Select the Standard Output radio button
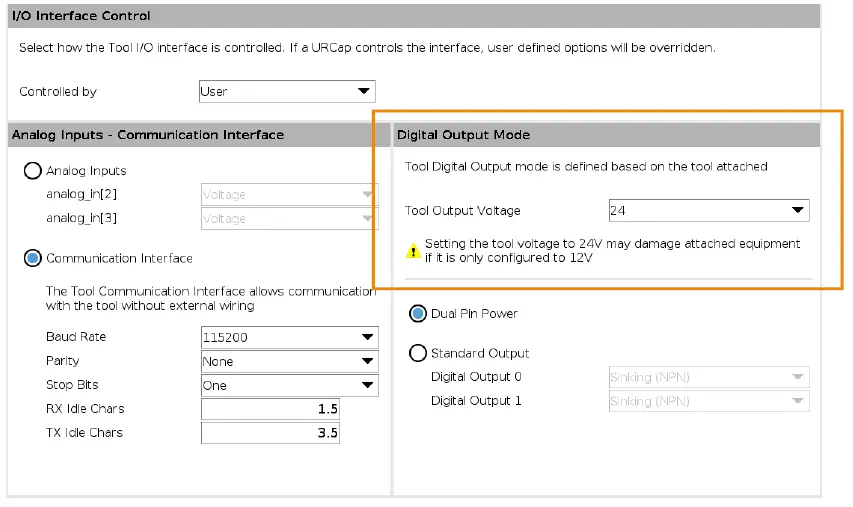 (x=418, y=353)
